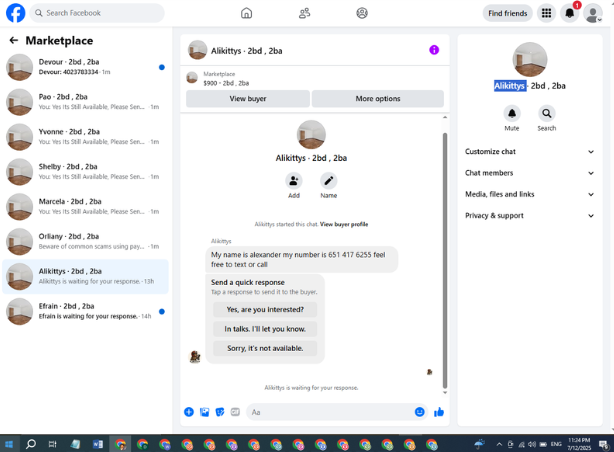Show hidden system tray icons
Image resolution: width=614 pixels, height=452 pixels.
pyautogui.click(x=499, y=444)
